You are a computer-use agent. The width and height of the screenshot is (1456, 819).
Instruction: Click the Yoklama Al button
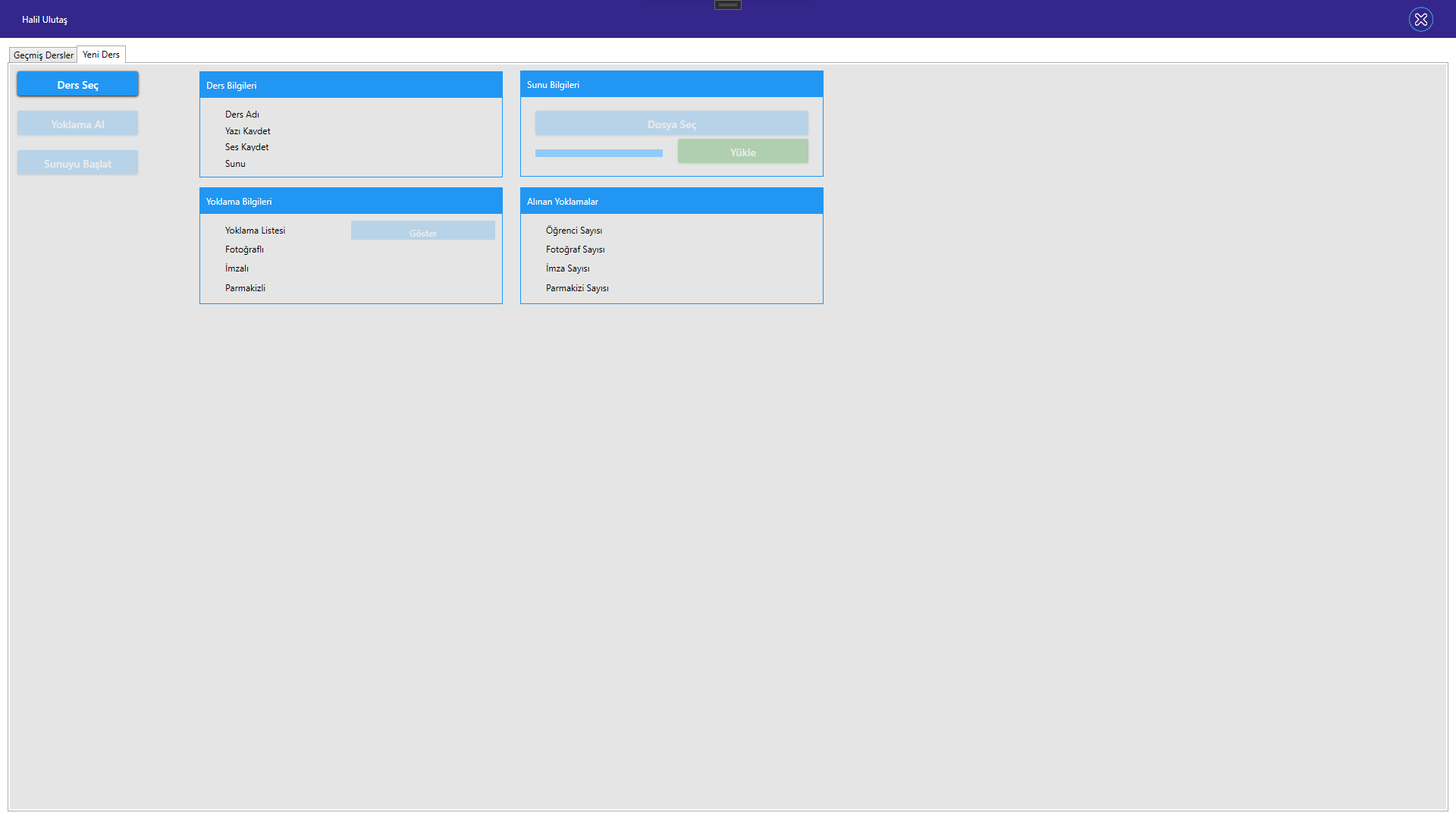(77, 124)
